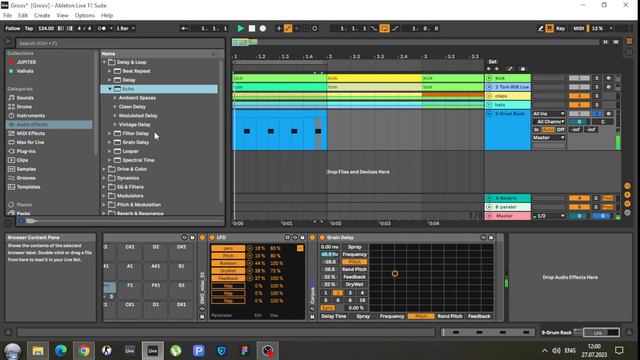Select the Sounds category
The width and height of the screenshot is (640, 360).
tap(25, 98)
